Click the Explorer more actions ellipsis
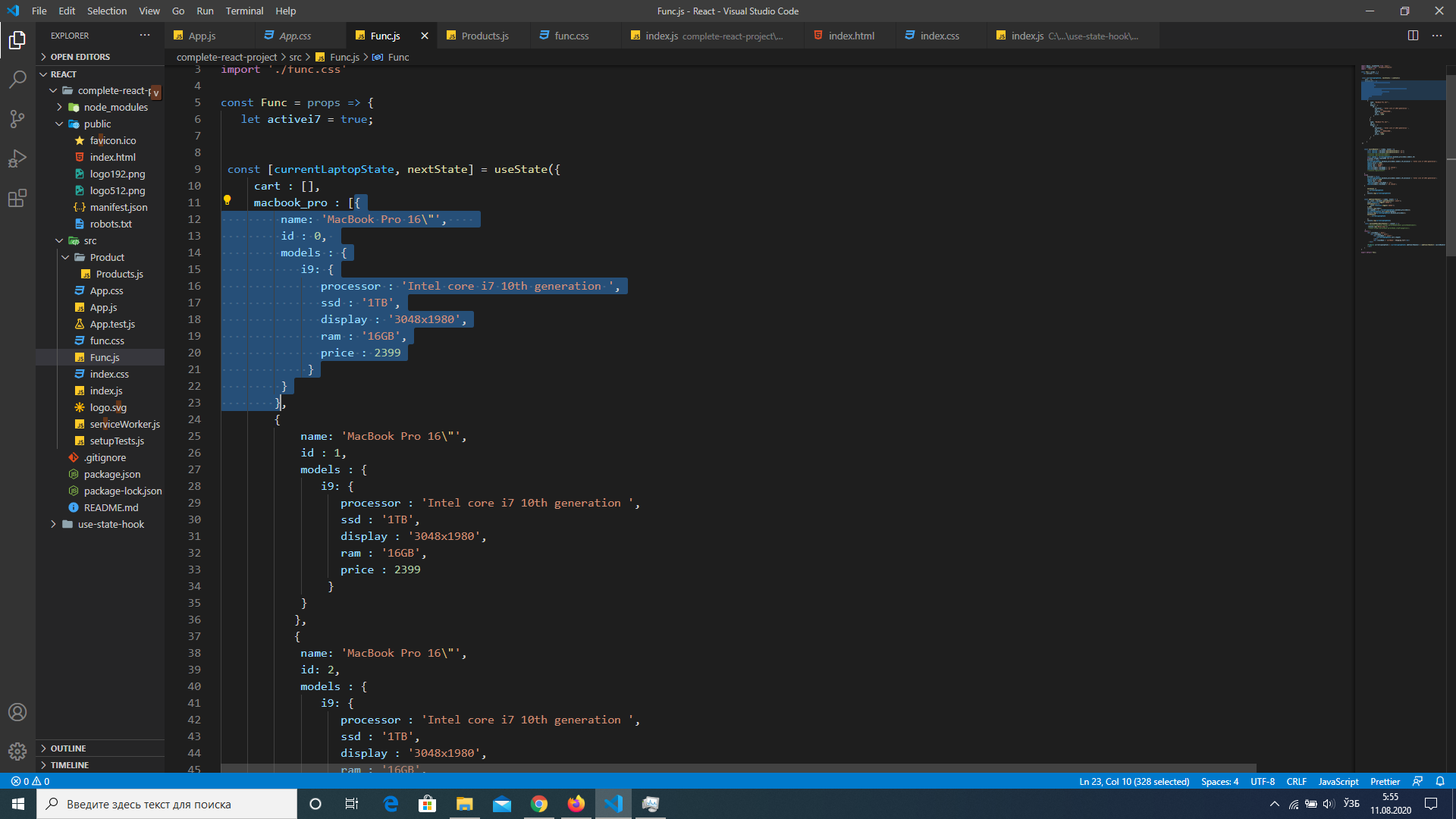This screenshot has width=1456, height=819. coord(145,36)
